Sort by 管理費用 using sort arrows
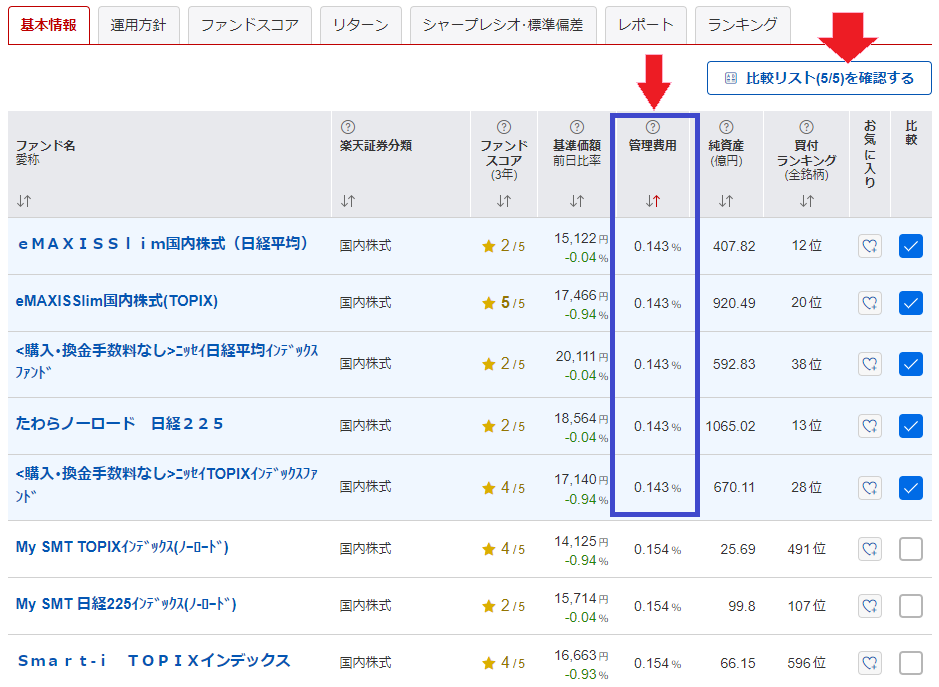 tap(653, 201)
